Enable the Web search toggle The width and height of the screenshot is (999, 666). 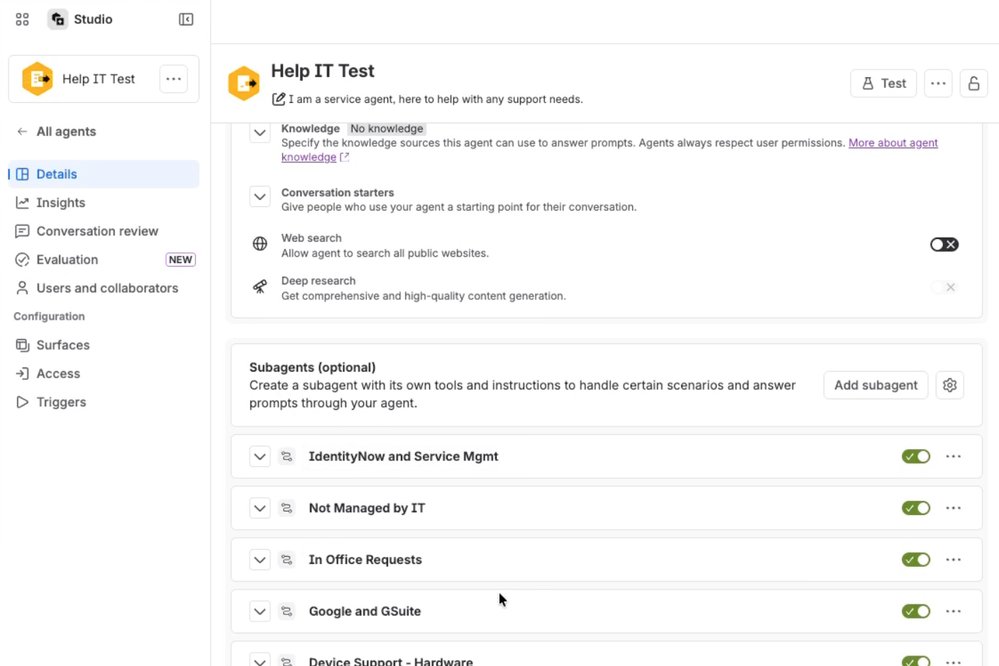pos(944,244)
